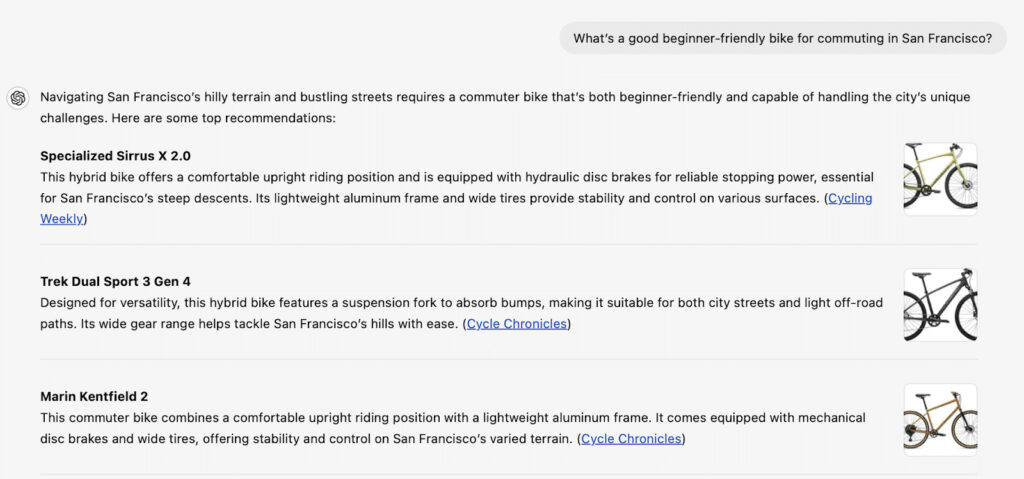Visit the Cycle Chronicles link under Marin Kentfield 2

(x=632, y=439)
